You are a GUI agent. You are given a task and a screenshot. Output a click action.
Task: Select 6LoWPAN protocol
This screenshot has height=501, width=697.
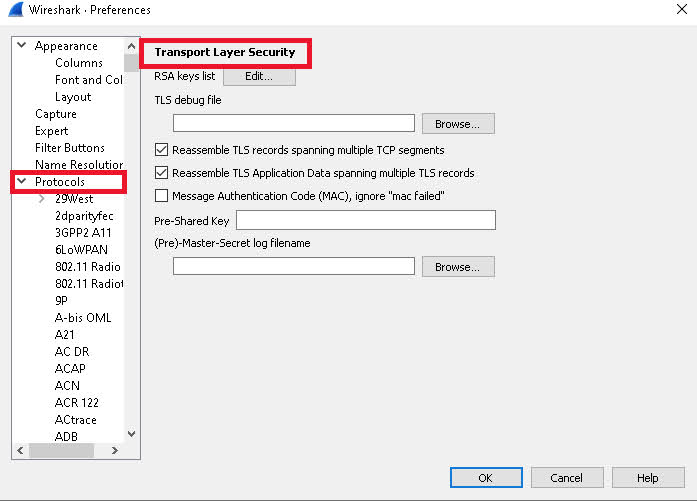81,249
